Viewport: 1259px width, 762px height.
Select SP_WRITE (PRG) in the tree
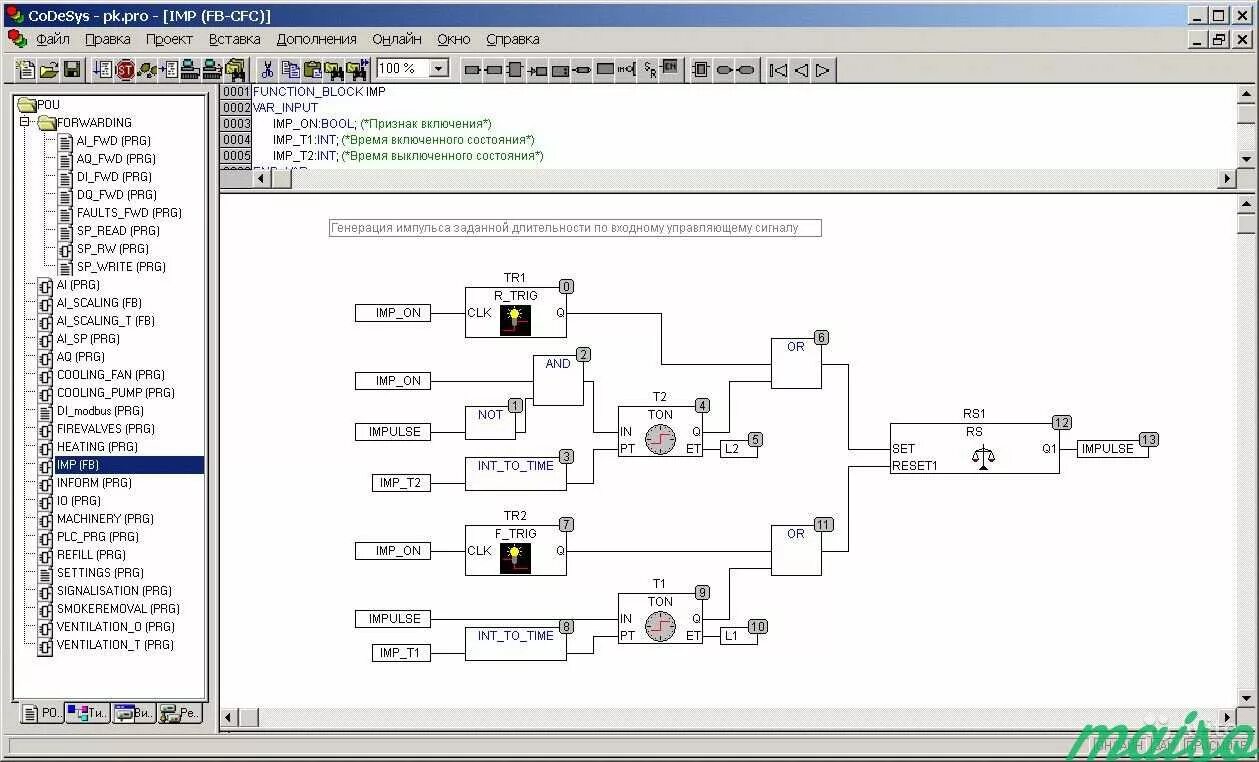point(121,267)
